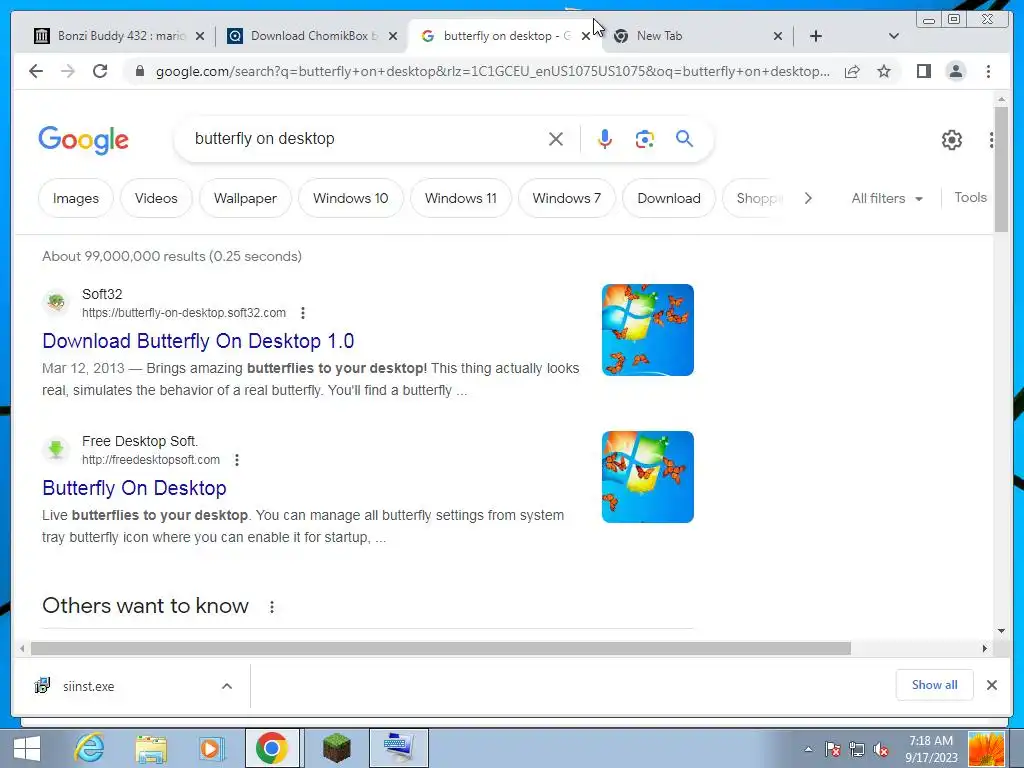Viewport: 1024px width, 768px height.
Task: Click the scroll-down arrow of page scrollbar
Action: coord(1001,631)
